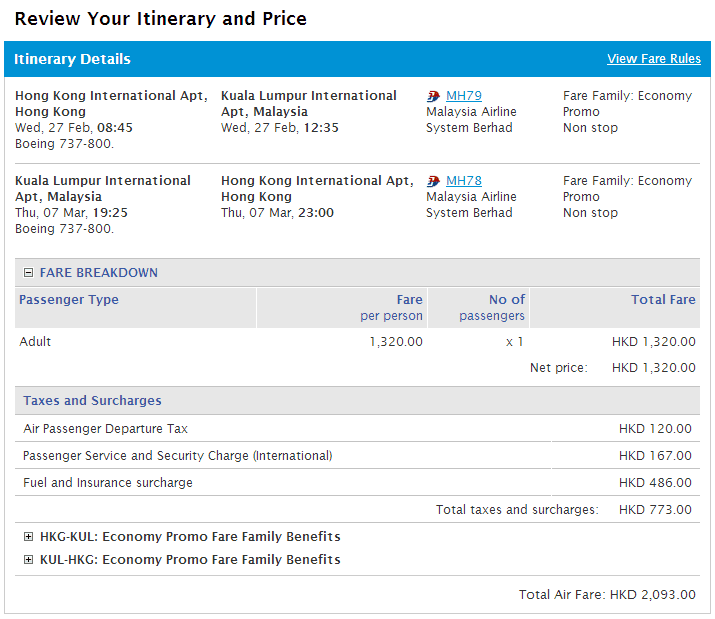Open the MH78 flight number link
The image size is (715, 619).
[x=463, y=181]
